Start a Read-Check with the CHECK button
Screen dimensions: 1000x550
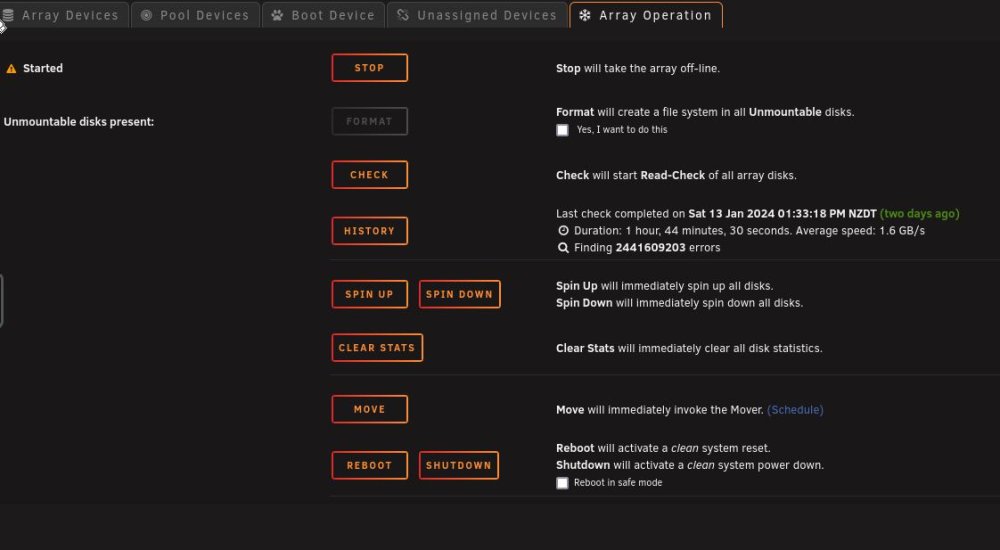(369, 175)
